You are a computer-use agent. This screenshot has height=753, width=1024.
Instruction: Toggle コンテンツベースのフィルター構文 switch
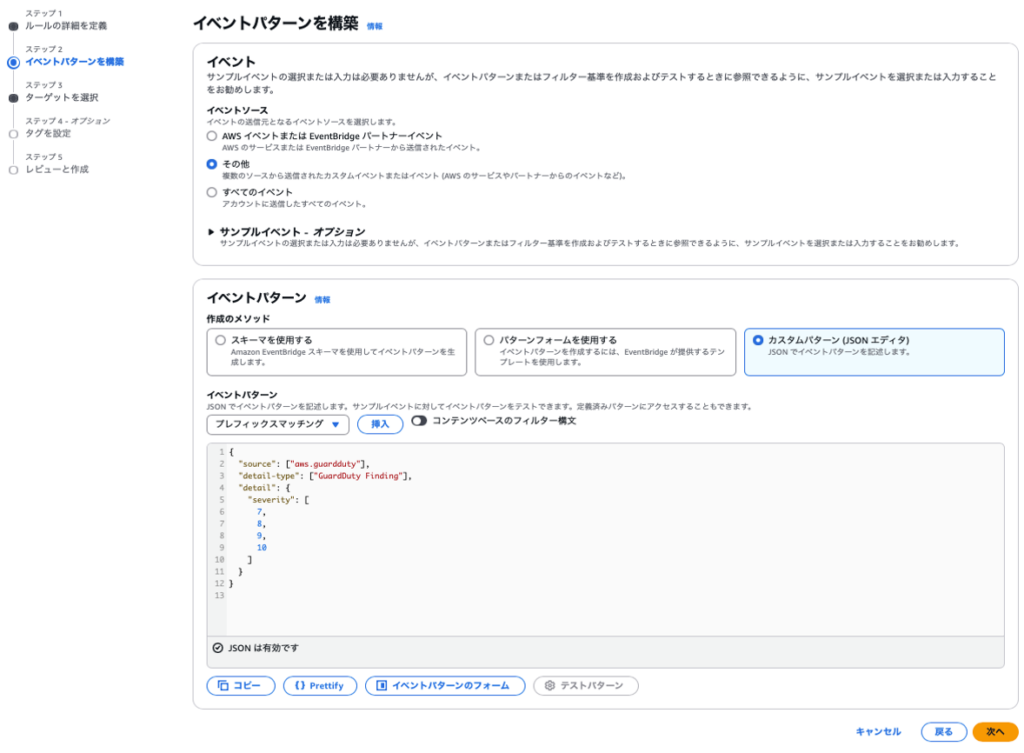[x=418, y=421]
